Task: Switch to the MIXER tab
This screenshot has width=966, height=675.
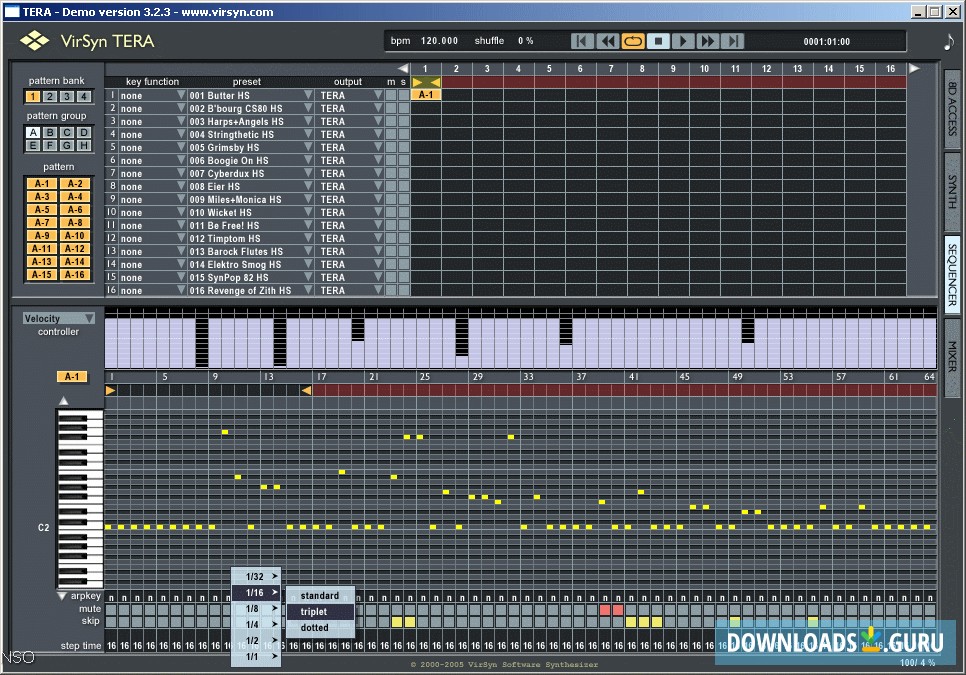Action: tap(952, 356)
